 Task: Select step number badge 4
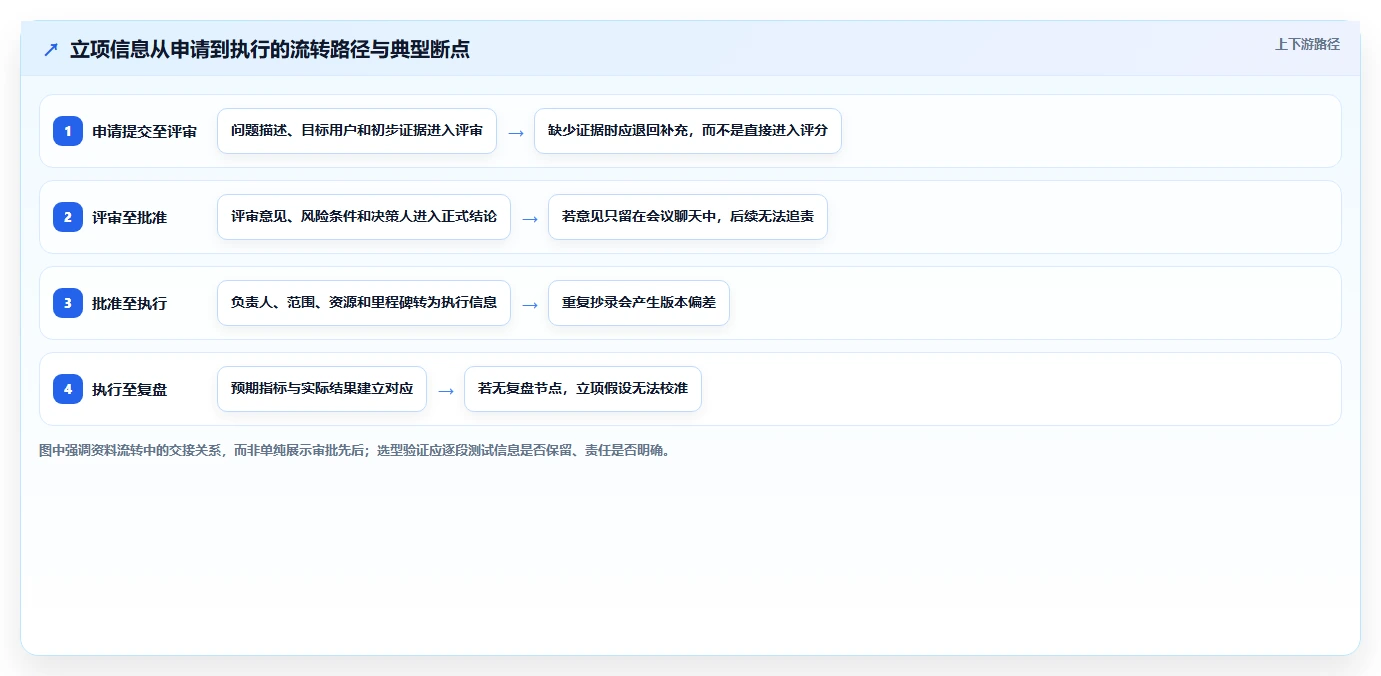[x=68, y=389]
